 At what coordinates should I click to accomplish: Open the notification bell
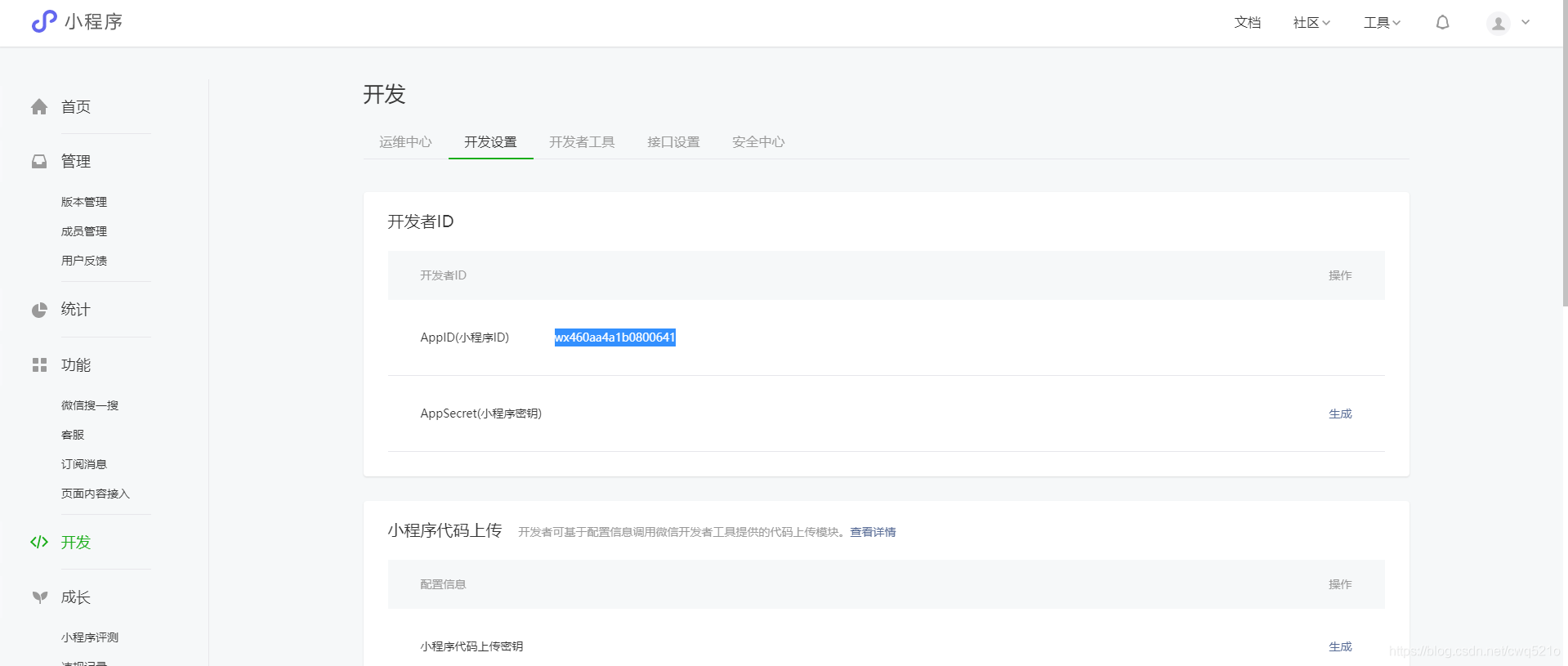1443,23
